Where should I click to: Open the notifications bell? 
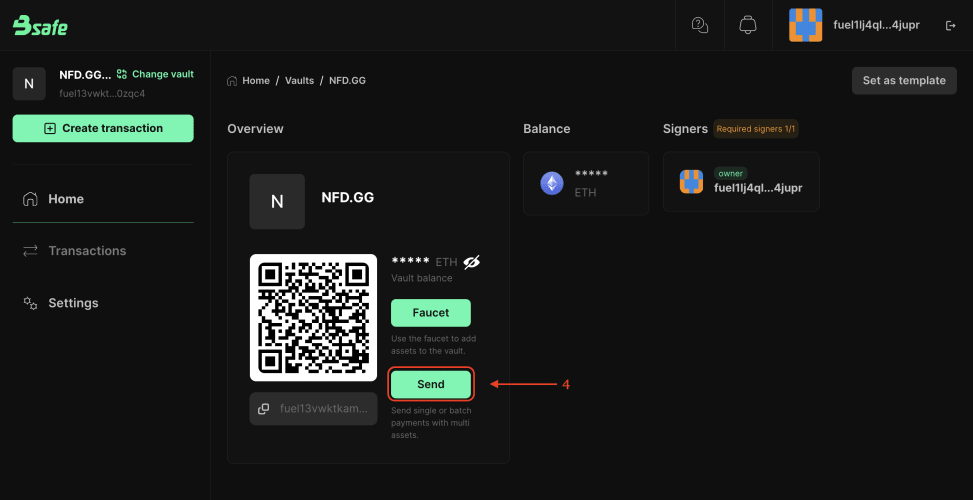click(x=748, y=25)
